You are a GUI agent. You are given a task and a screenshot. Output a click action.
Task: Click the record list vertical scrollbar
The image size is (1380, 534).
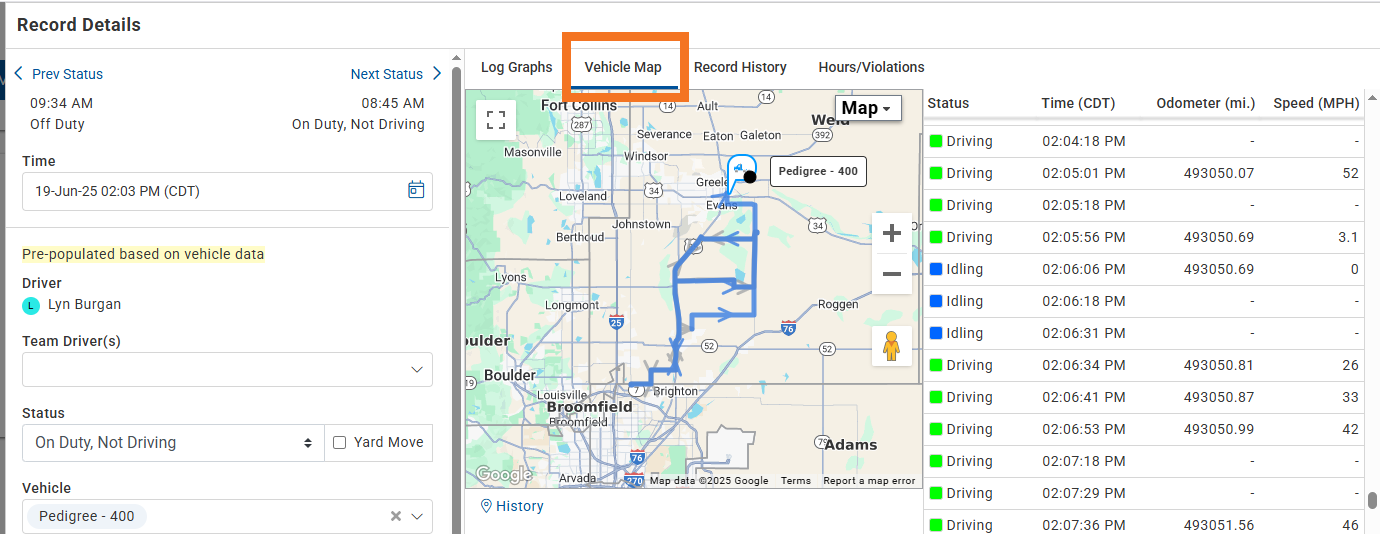[1373, 499]
